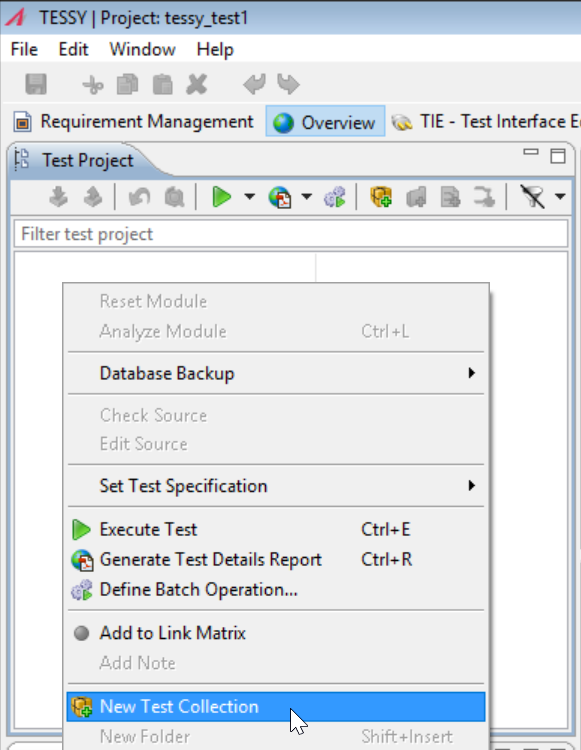This screenshot has width=581, height=750.
Task: Select New Test Collection from context menu
Action: point(276,706)
